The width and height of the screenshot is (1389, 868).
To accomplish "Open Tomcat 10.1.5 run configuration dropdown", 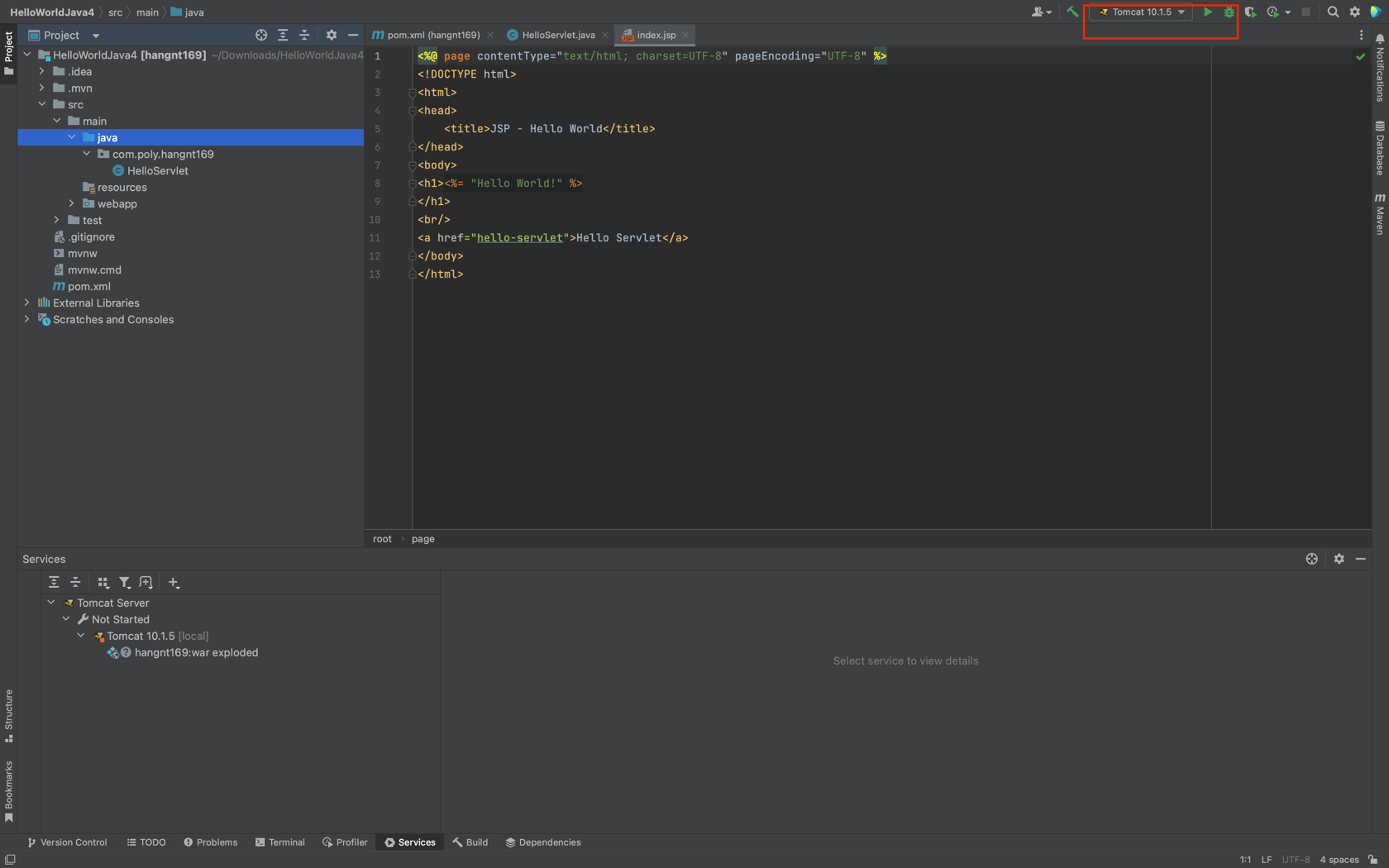I will pos(1141,12).
